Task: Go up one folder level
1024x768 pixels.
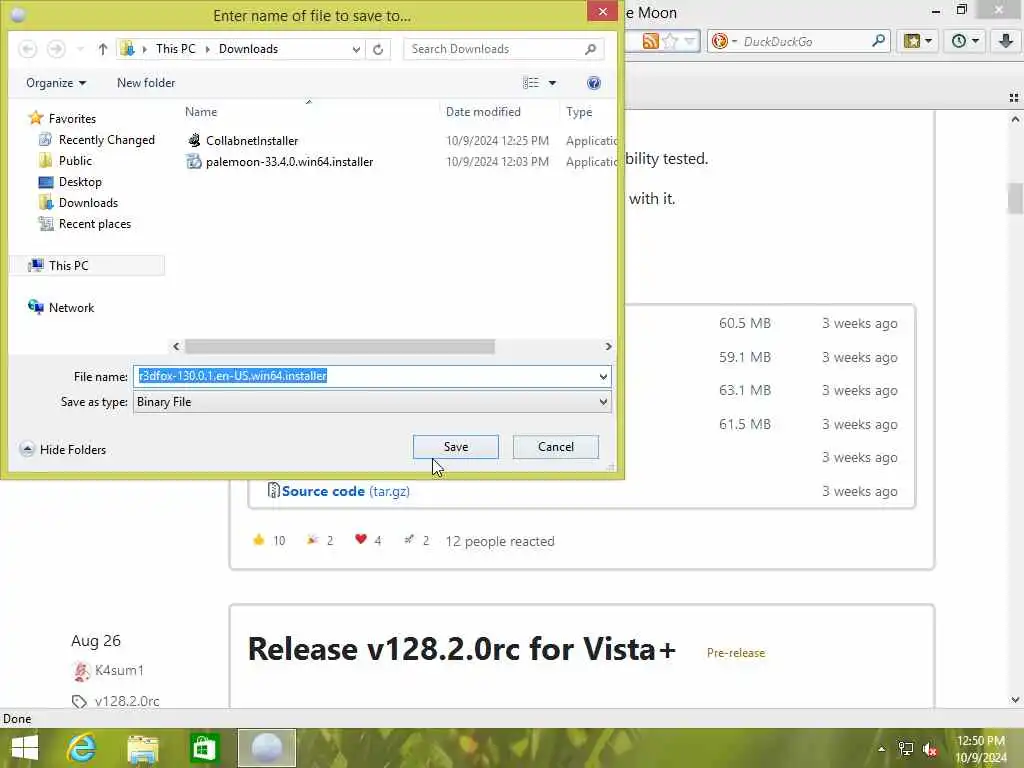Action: (x=103, y=49)
